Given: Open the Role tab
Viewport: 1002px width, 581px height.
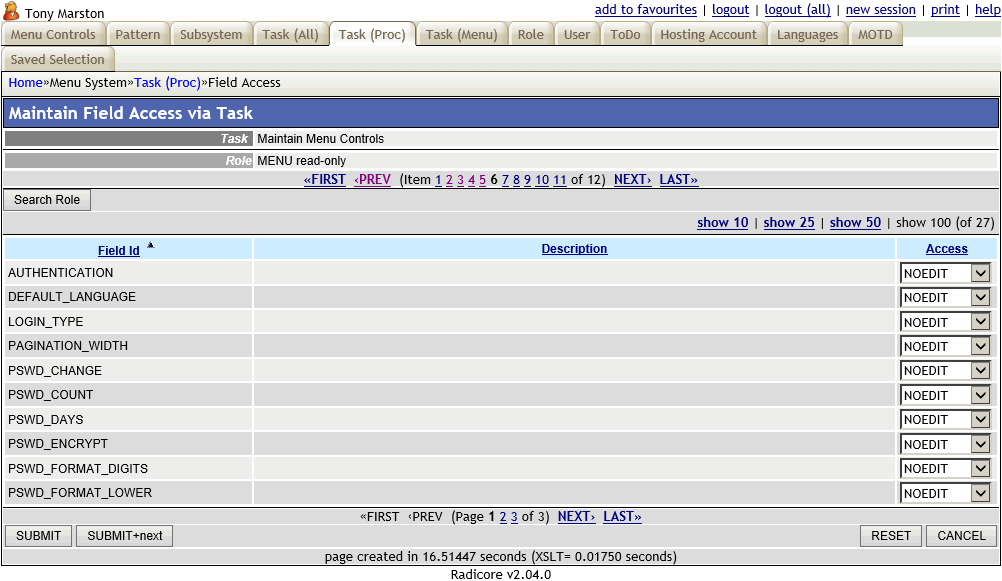Looking at the screenshot, I should point(530,33).
